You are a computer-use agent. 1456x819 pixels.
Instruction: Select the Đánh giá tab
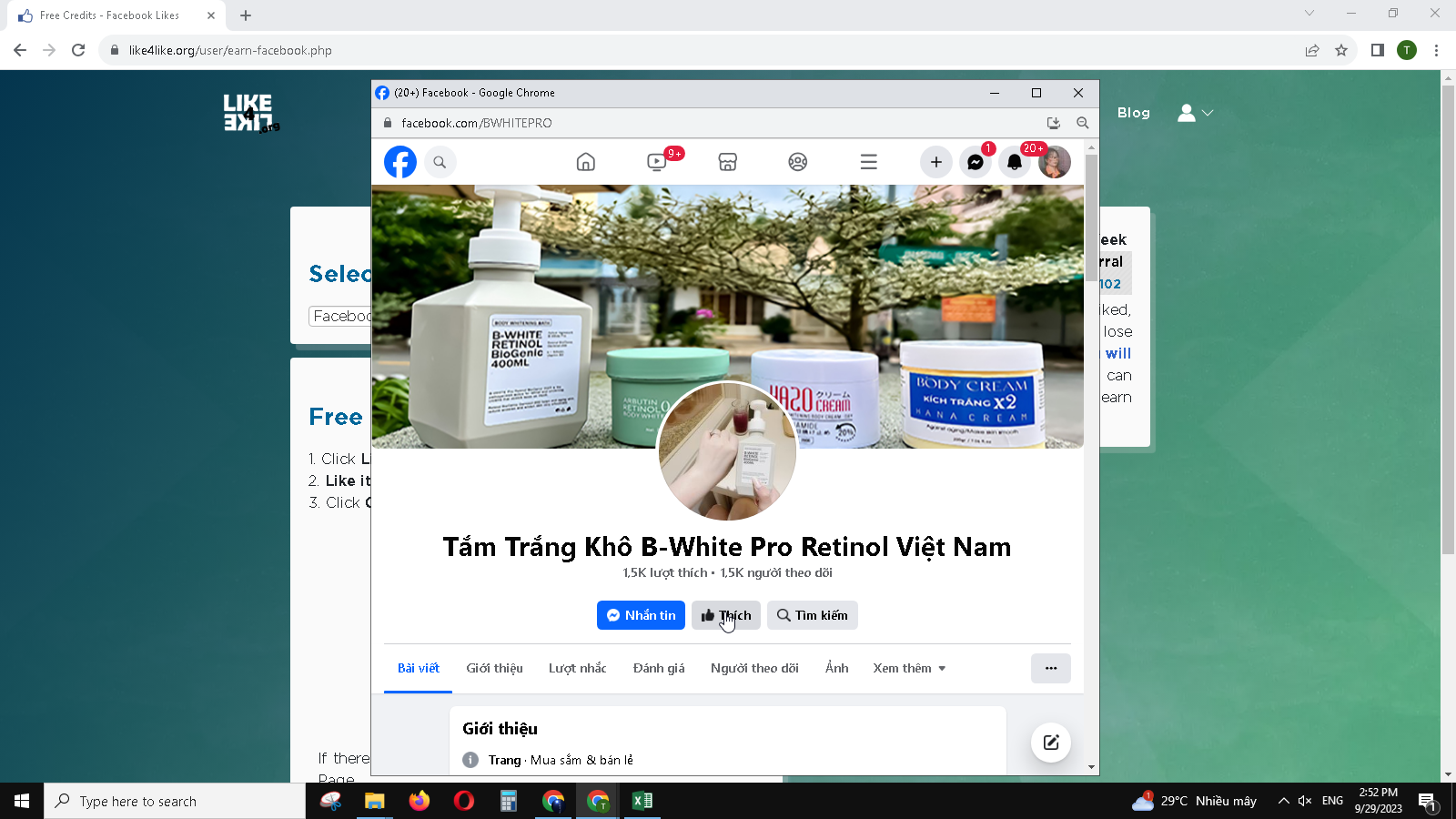tap(659, 668)
